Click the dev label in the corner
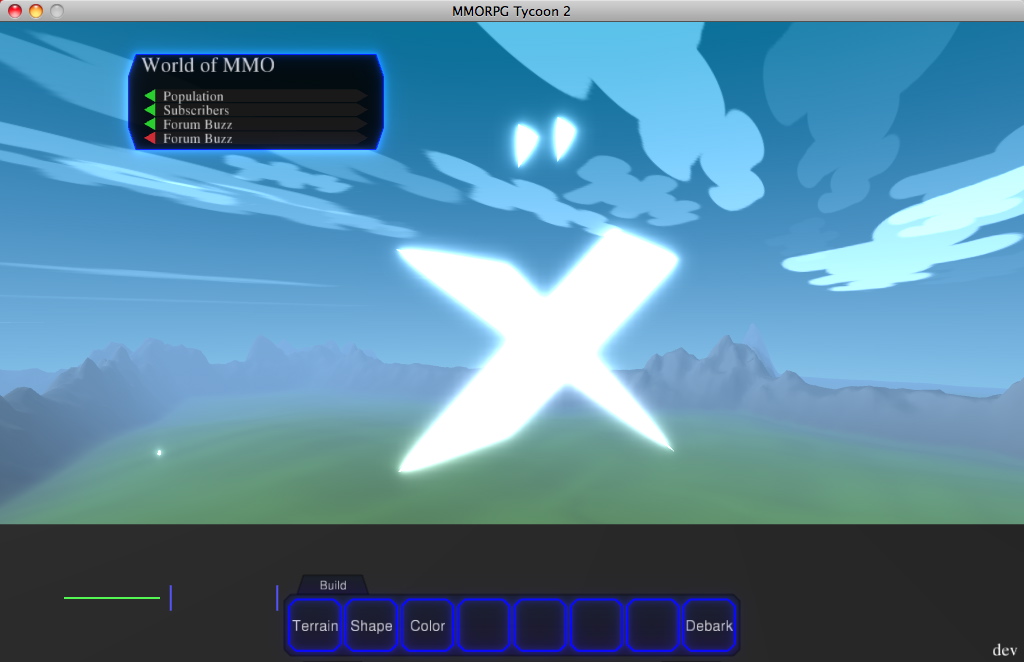 coord(1004,650)
